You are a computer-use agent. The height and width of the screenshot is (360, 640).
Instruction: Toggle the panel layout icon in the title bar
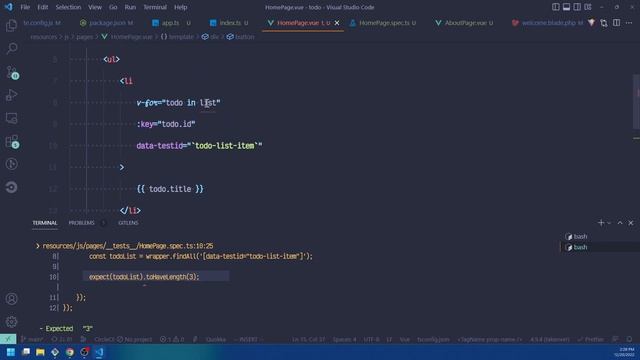[566, 7]
